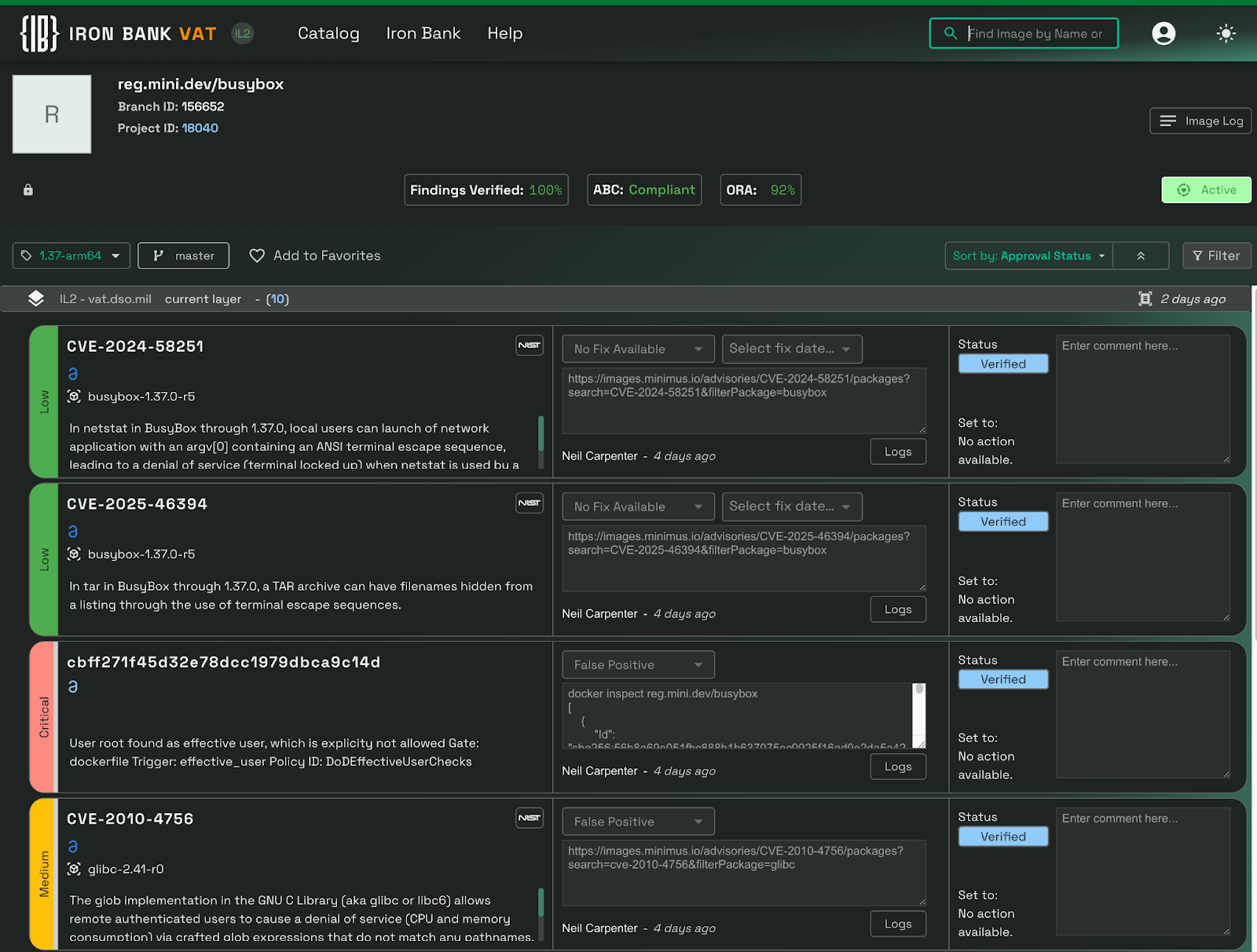This screenshot has height=952, width=1257.
Task: Open the Catalog menu
Action: coord(328,33)
